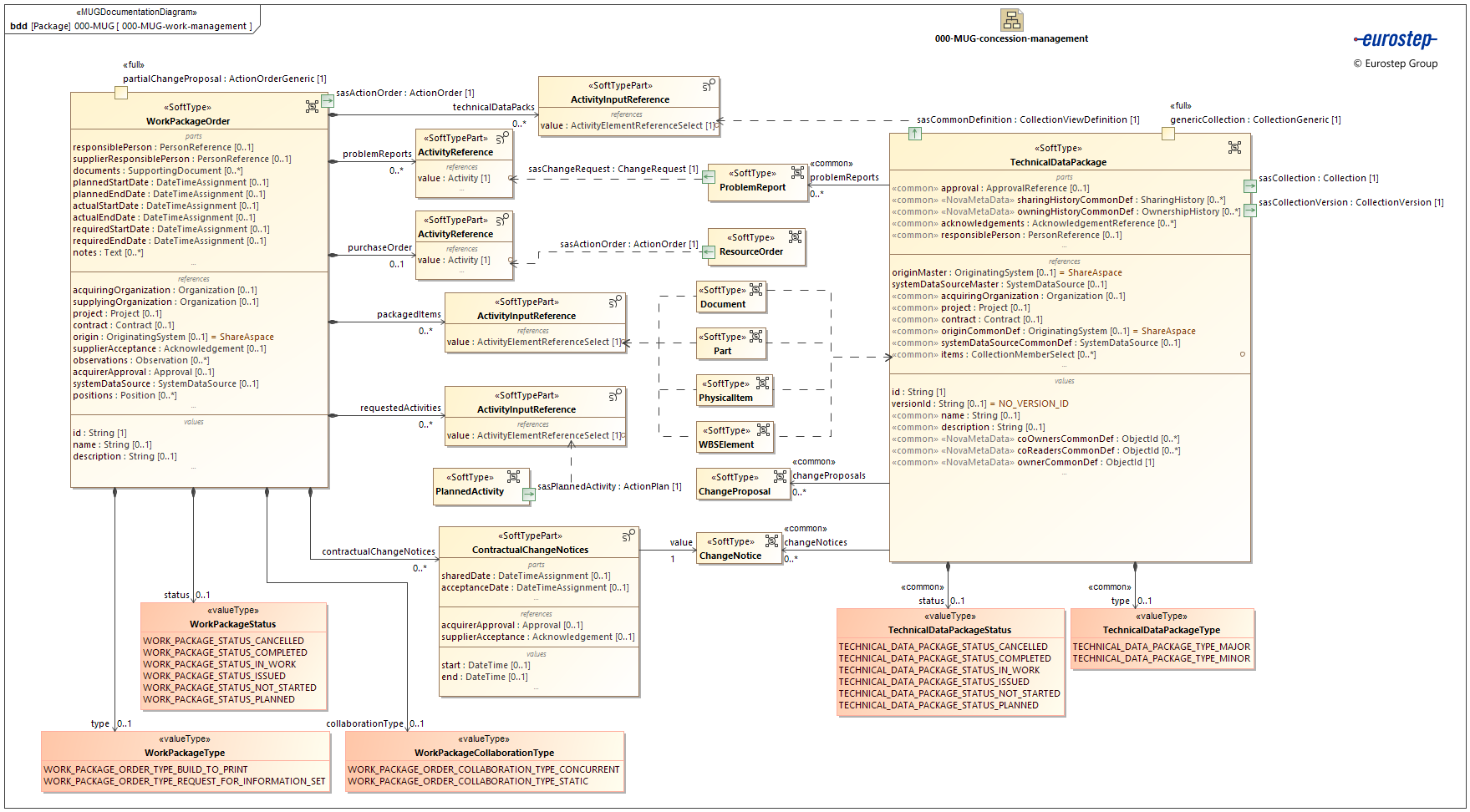Click the Document block's SoftType icon

click(x=755, y=290)
